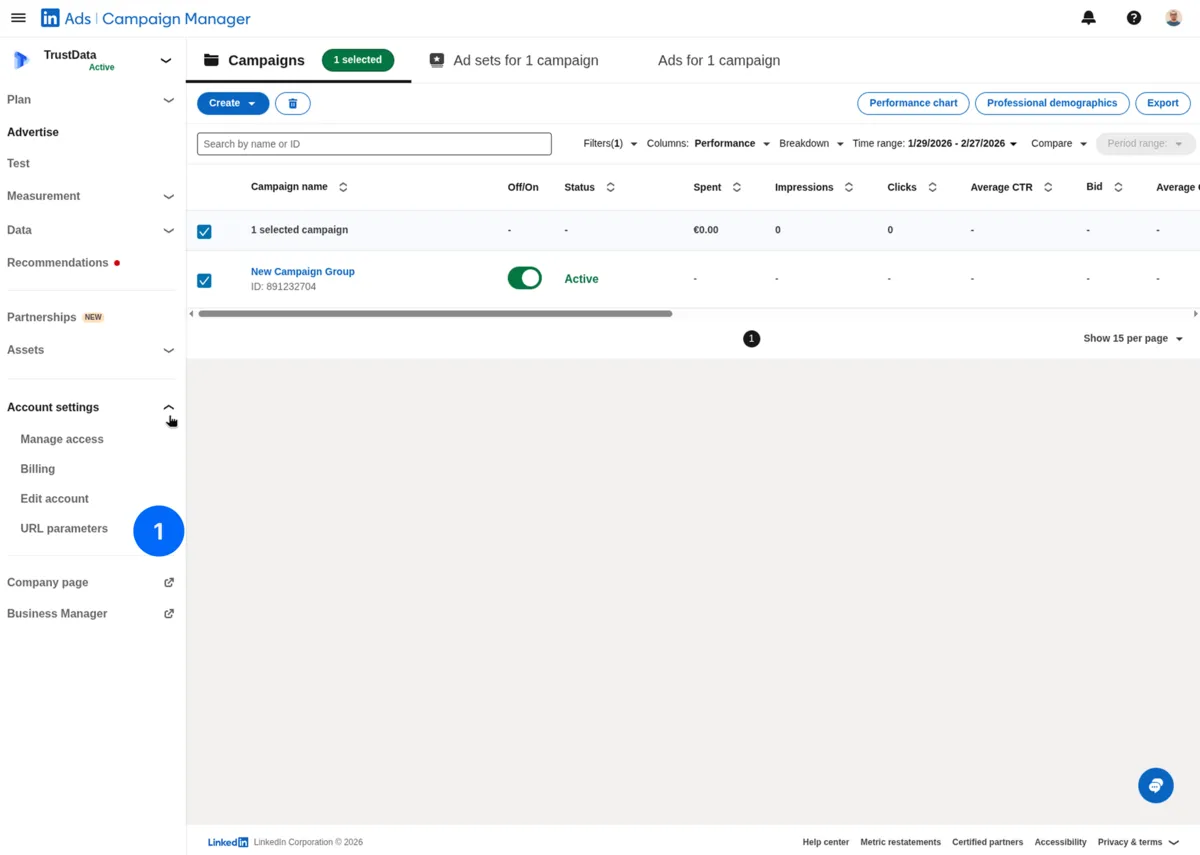Open the notifications bell
The width and height of the screenshot is (1200, 855).
(1088, 17)
